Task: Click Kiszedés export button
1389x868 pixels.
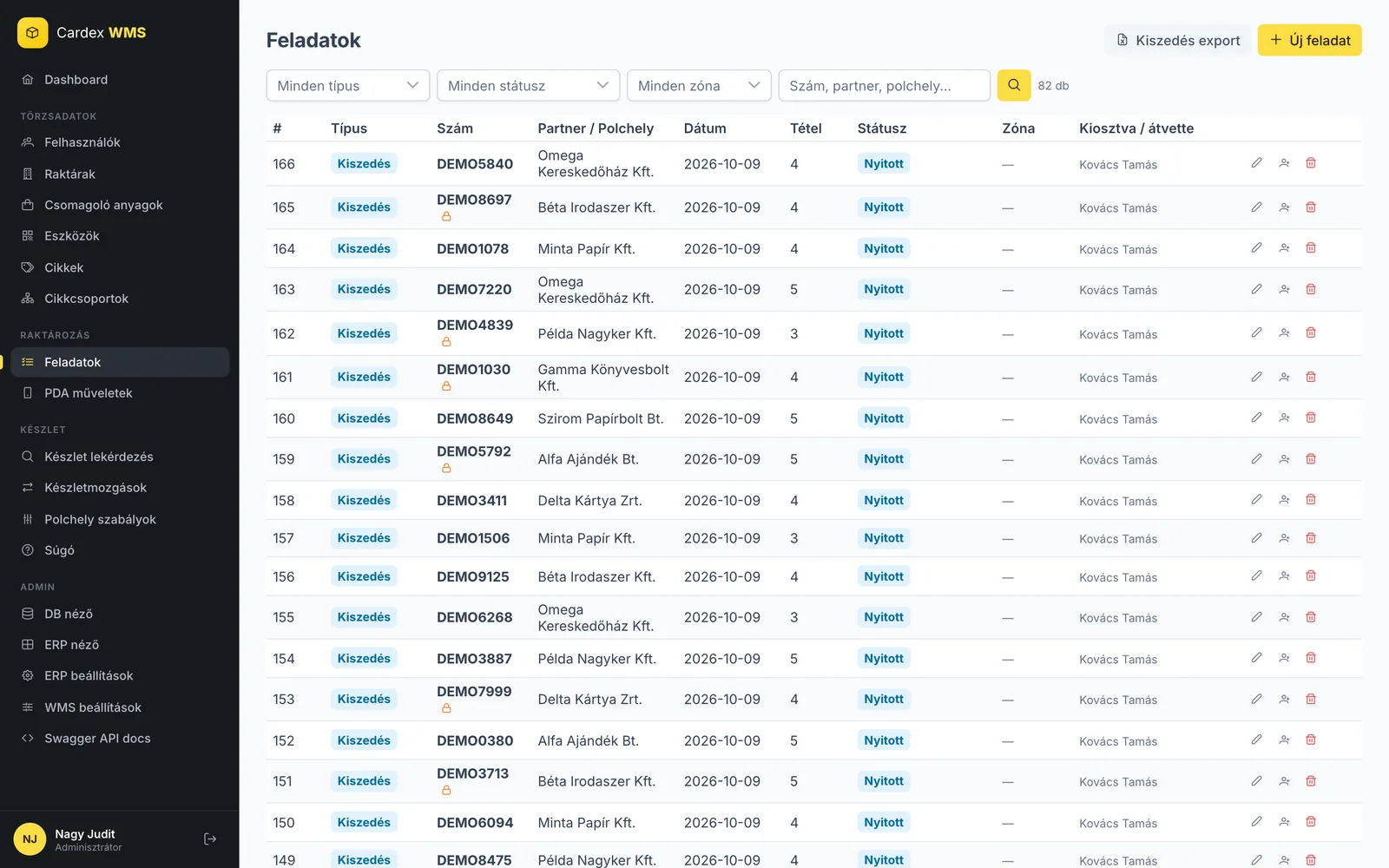Action: pyautogui.click(x=1177, y=40)
